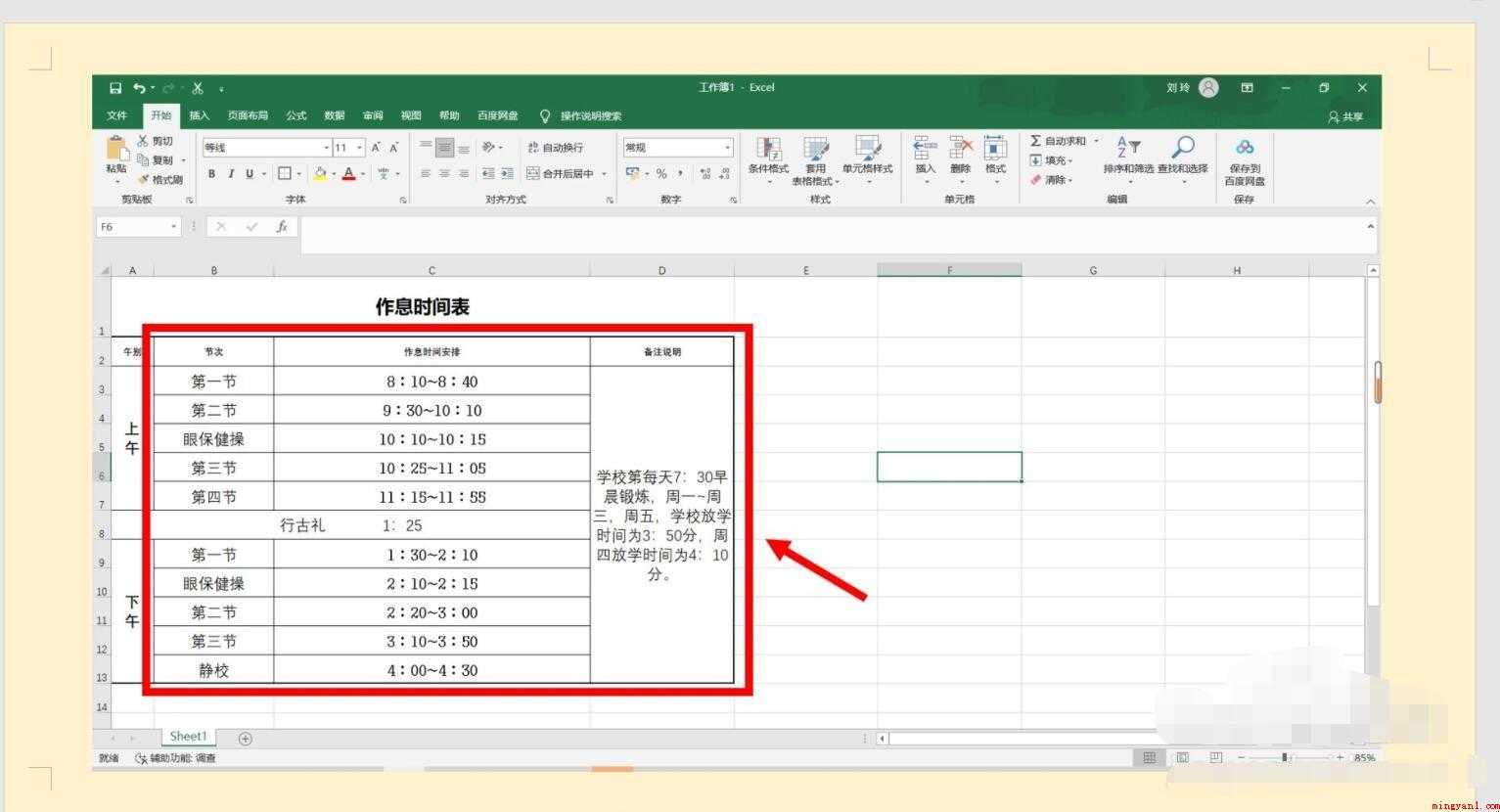1500x812 pixels.
Task: Click the Paste (粘贴) clipboard icon
Action: tap(116, 149)
